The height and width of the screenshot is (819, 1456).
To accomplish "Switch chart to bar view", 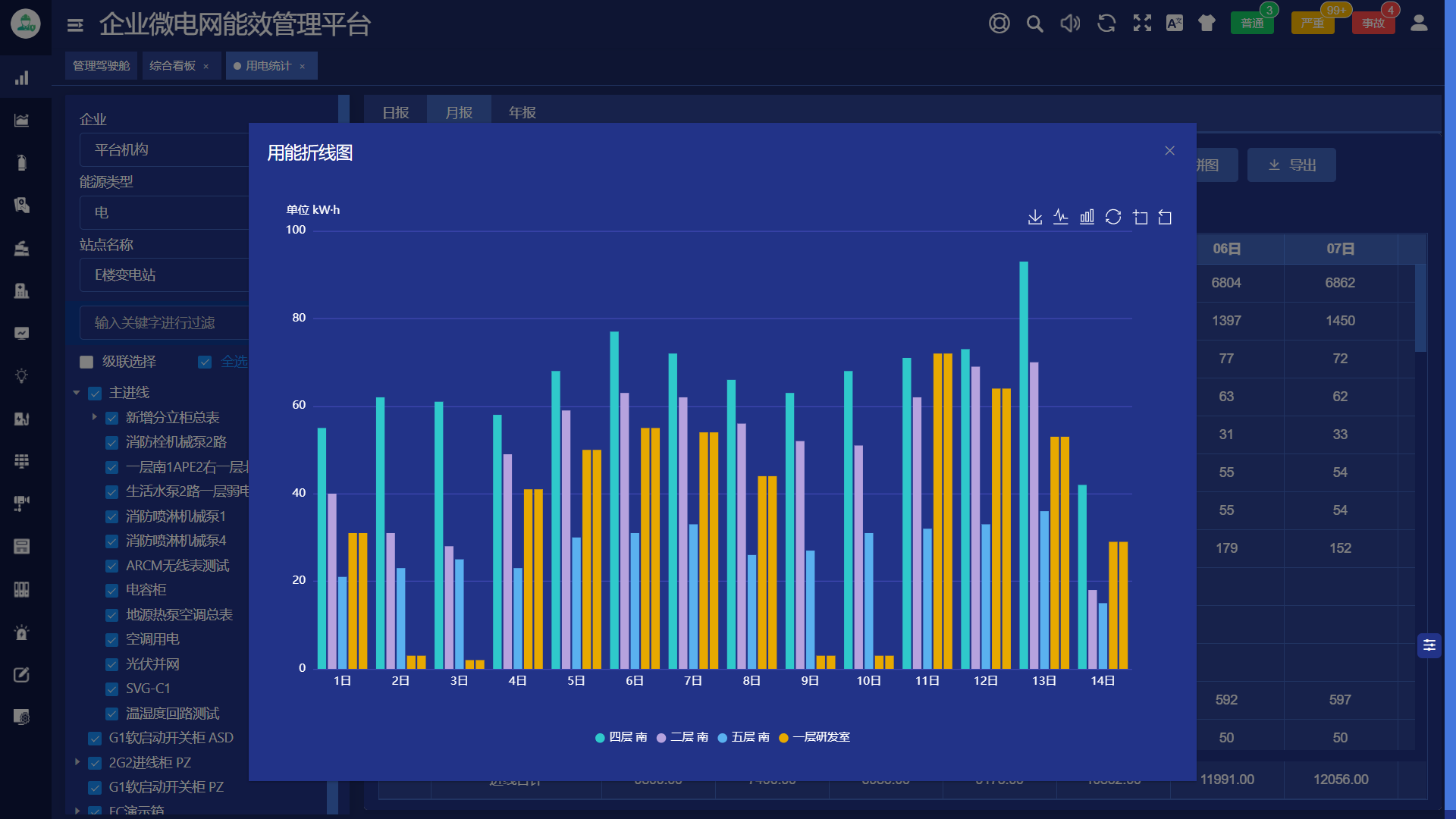I will click(1087, 218).
